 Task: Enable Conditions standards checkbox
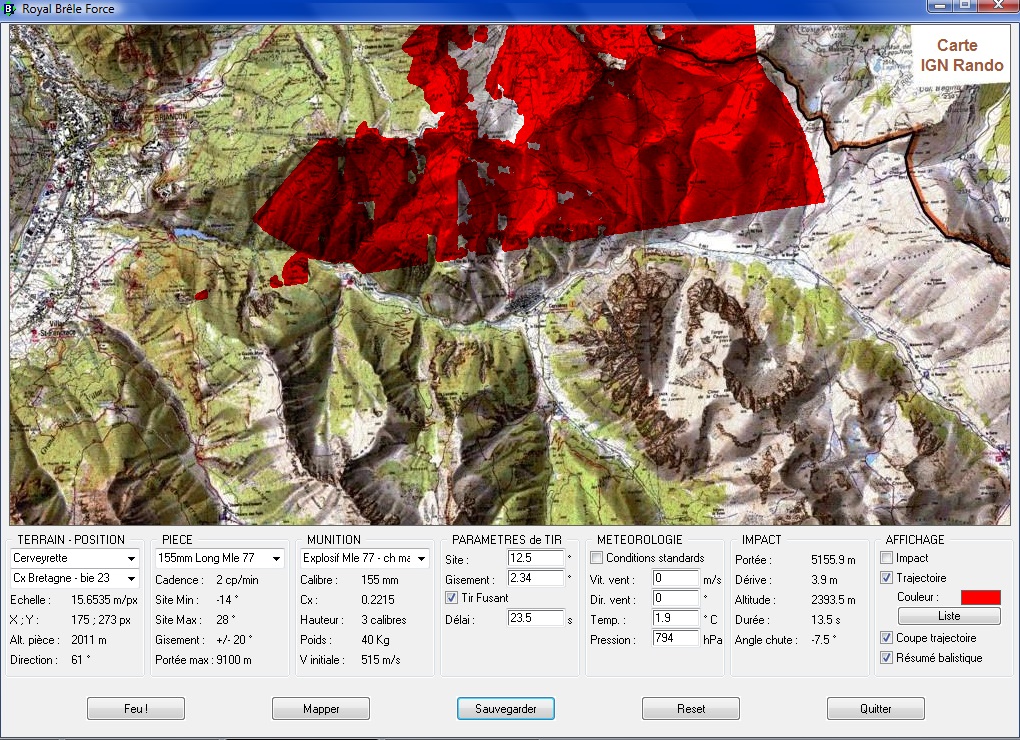(x=597, y=558)
